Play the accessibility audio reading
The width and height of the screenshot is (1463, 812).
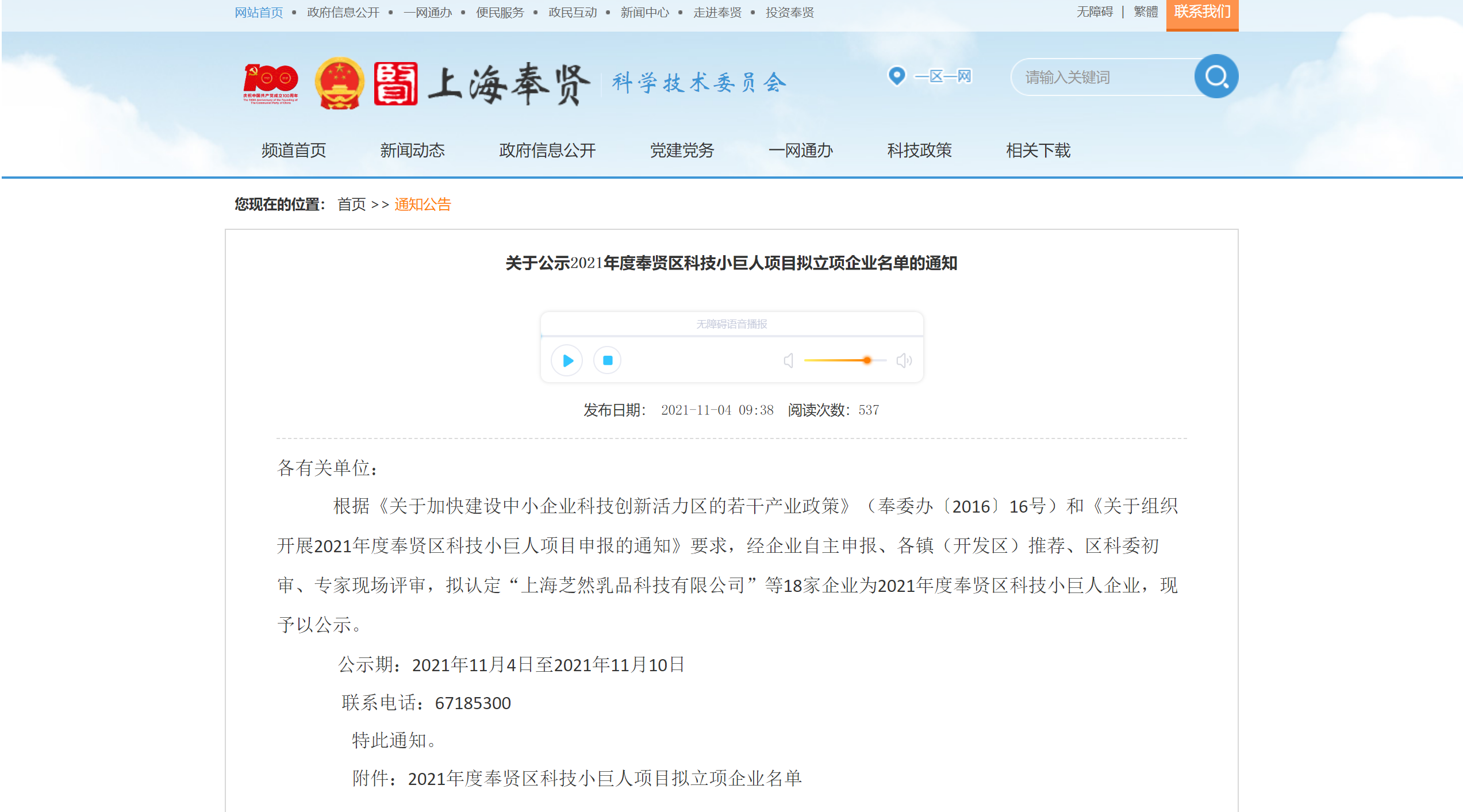pyautogui.click(x=567, y=360)
